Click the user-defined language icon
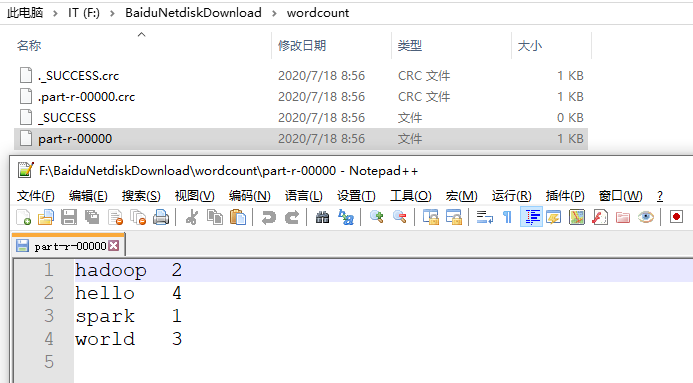Image resolution: width=693 pixels, height=383 pixels. coord(553,217)
